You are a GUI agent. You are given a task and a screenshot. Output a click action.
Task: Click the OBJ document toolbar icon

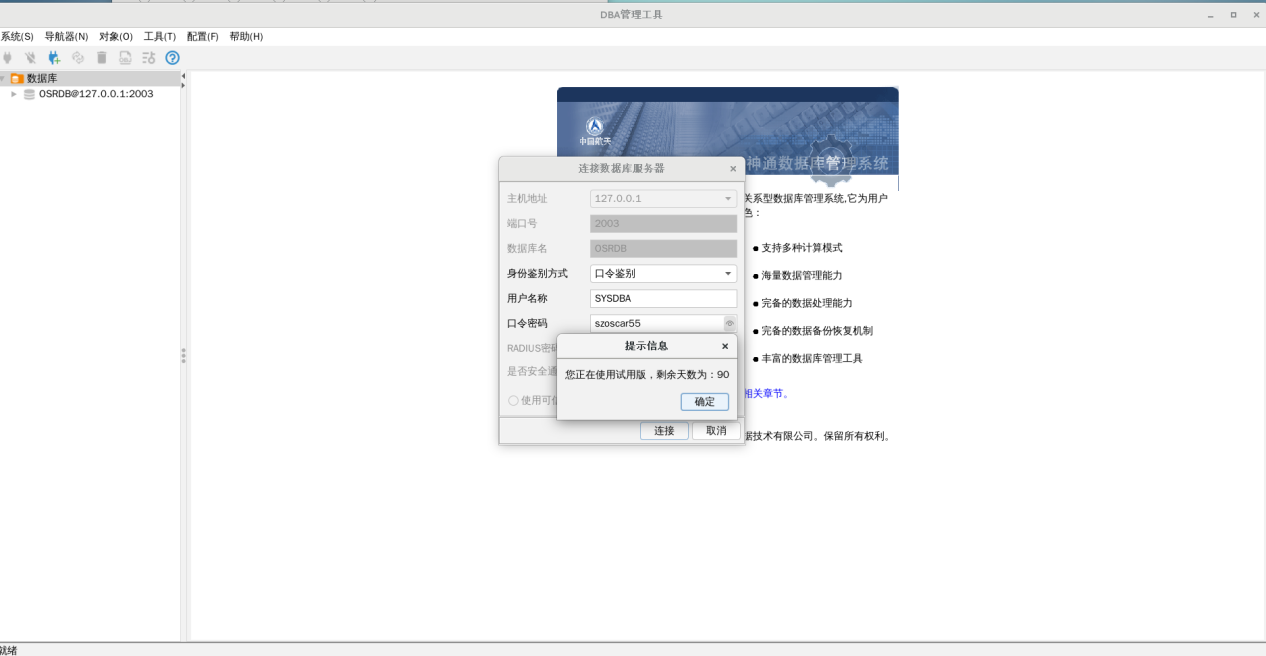click(125, 58)
